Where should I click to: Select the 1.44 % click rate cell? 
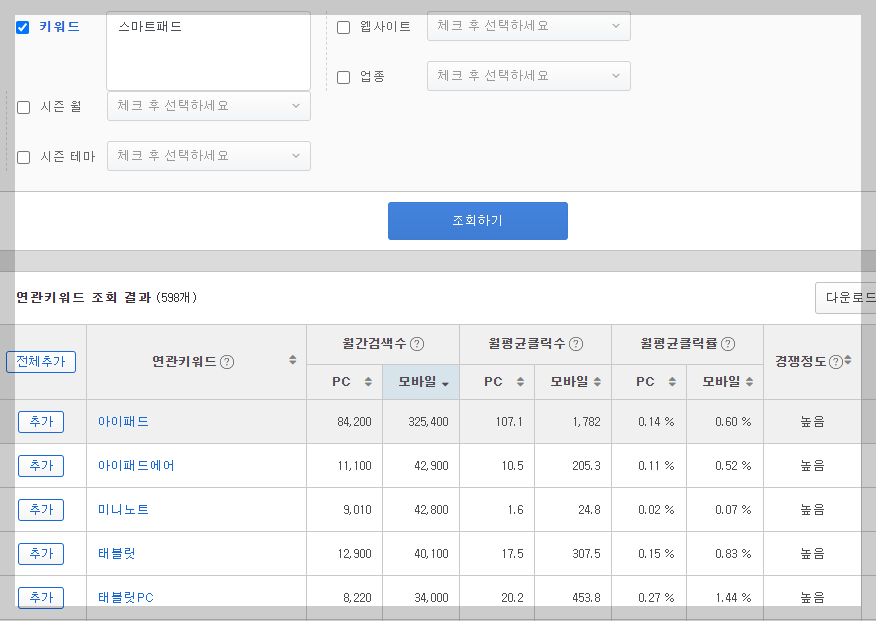tap(733, 598)
